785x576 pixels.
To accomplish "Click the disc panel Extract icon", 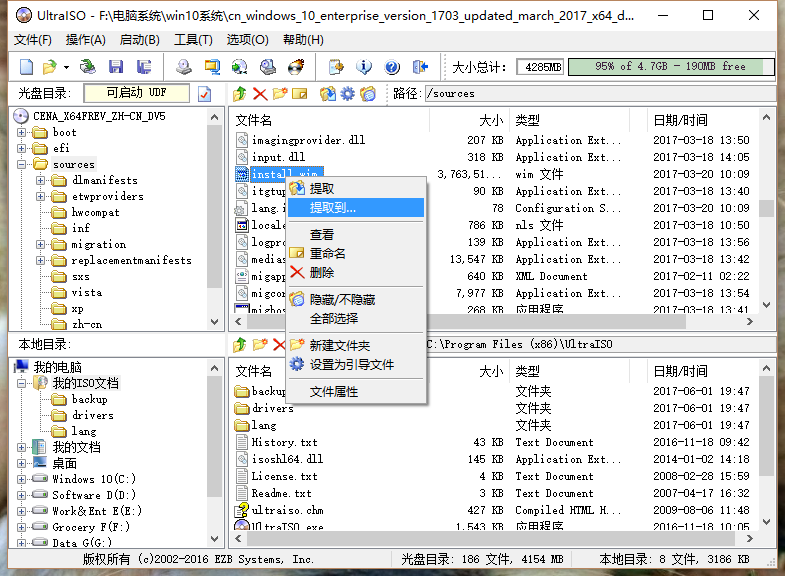I will click(328, 94).
